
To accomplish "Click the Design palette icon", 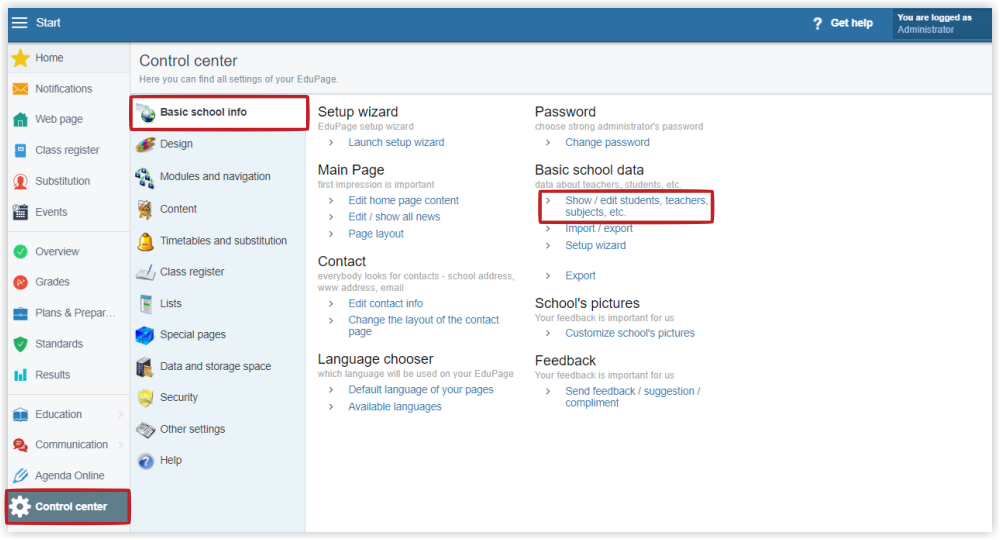I will pos(145,145).
